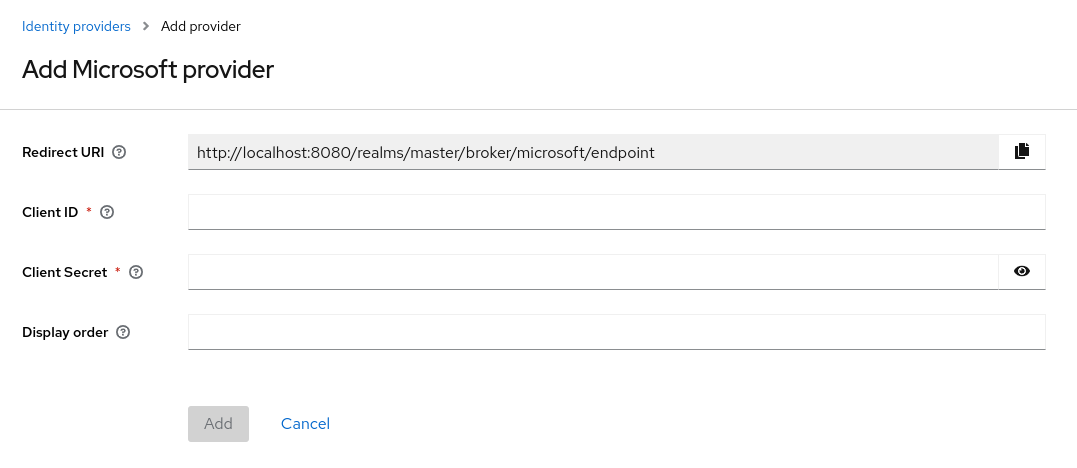The height and width of the screenshot is (468, 1077).
Task: Click the Display order label text
Action: 65,333
